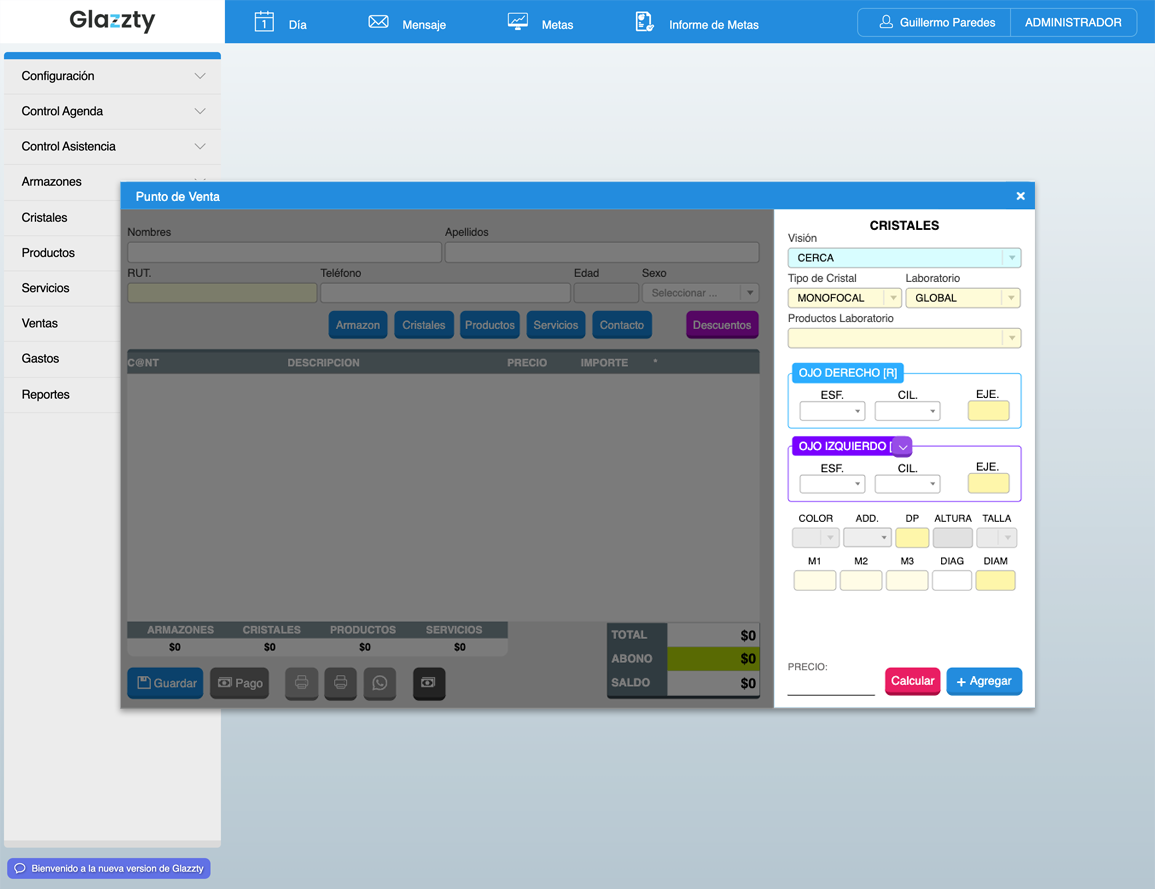Image resolution: width=1155 pixels, height=889 pixels.
Task: Open the Laboratorio GLOBAL dropdown
Action: tap(962, 297)
